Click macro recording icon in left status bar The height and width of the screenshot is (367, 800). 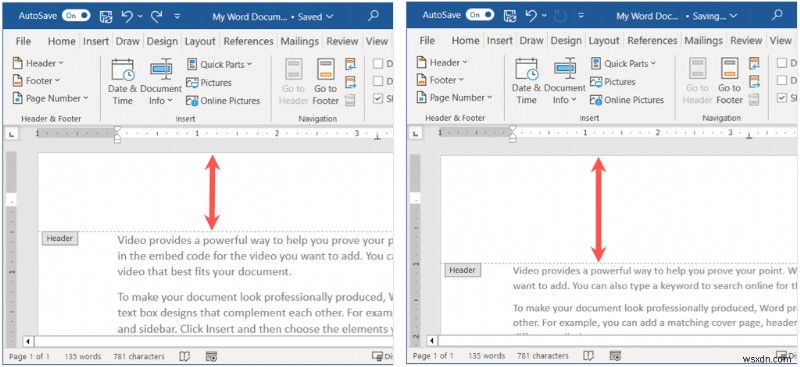[211, 356]
